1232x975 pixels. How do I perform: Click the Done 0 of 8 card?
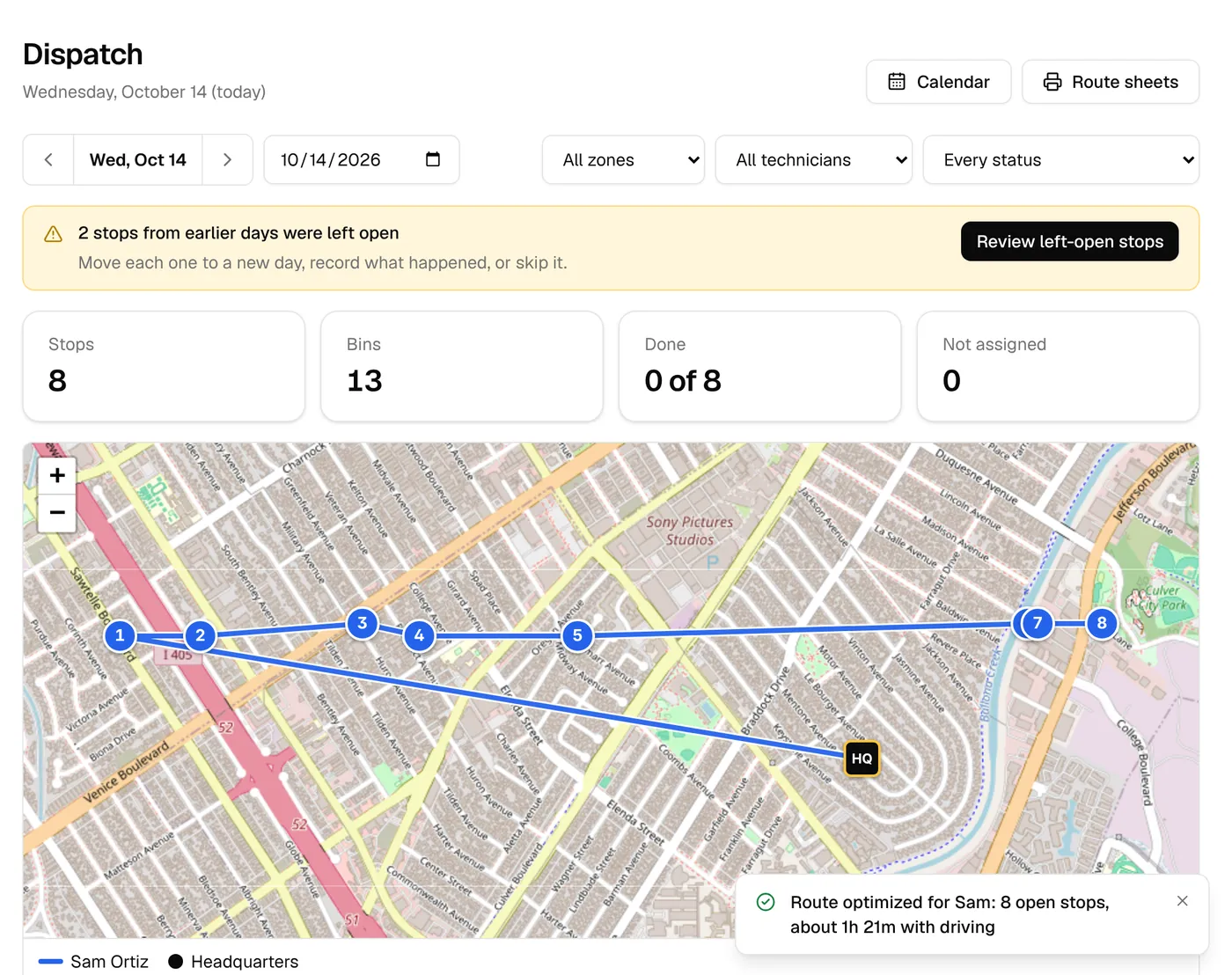pyautogui.click(x=760, y=366)
